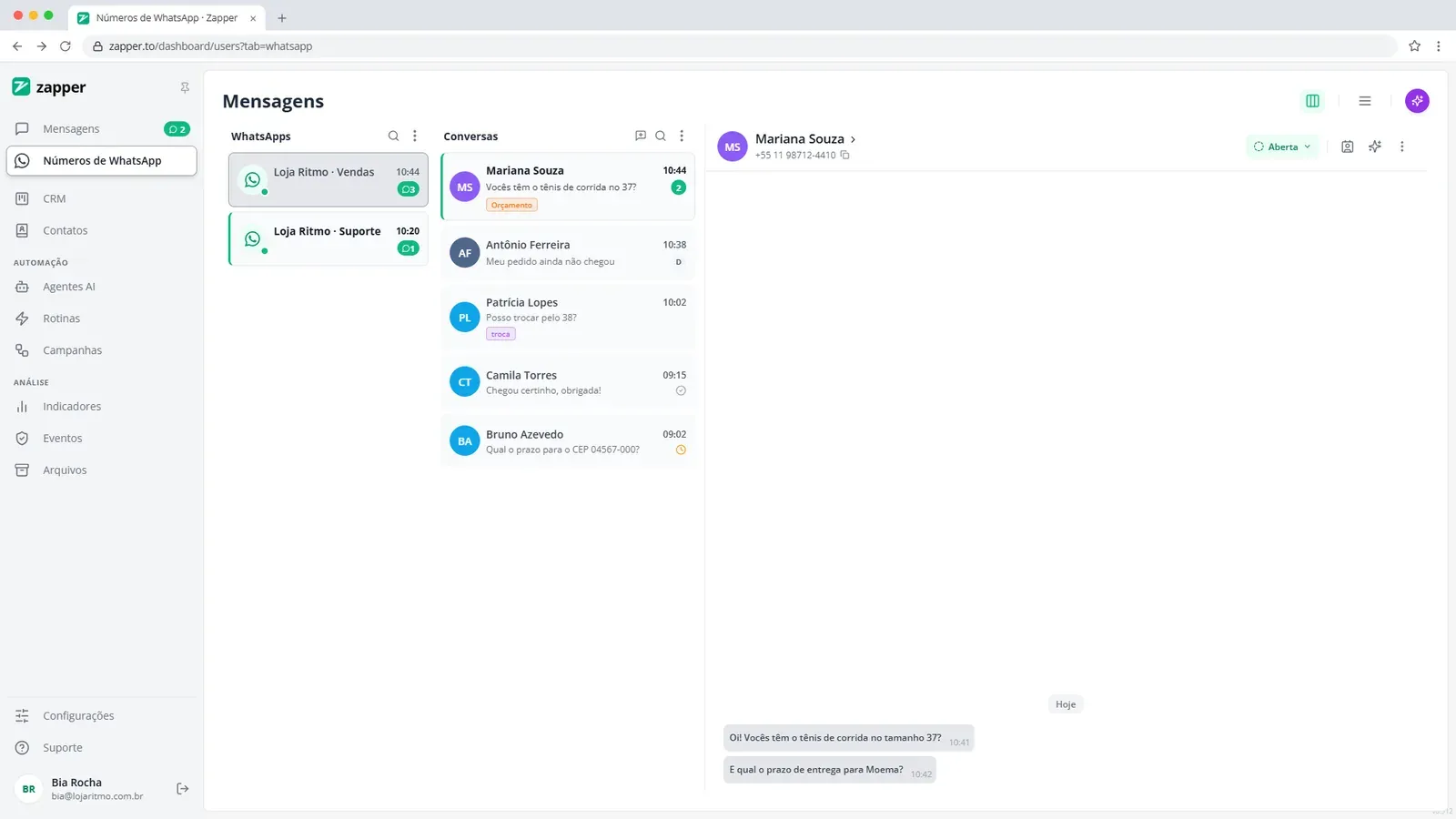Click the Orçamento tag on Mariana's conversation
Screen dimensions: 1456x819
[x=511, y=206]
